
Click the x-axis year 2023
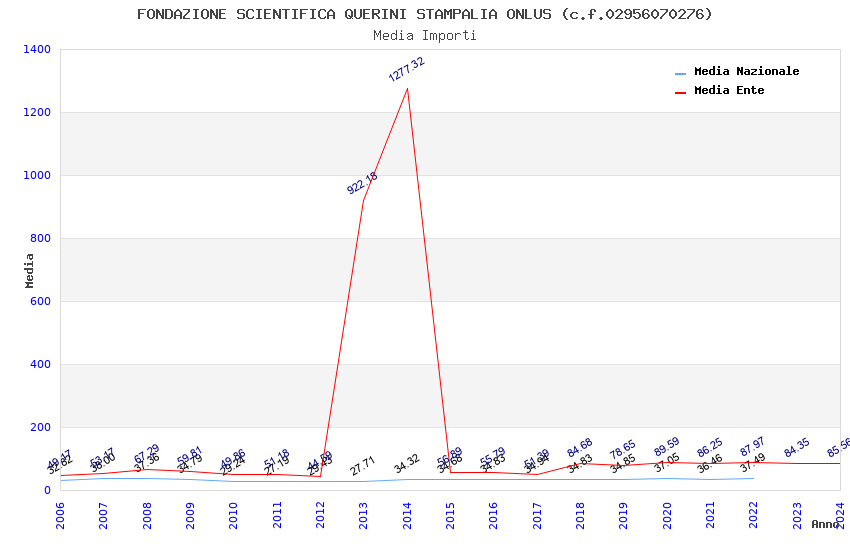click(797, 515)
